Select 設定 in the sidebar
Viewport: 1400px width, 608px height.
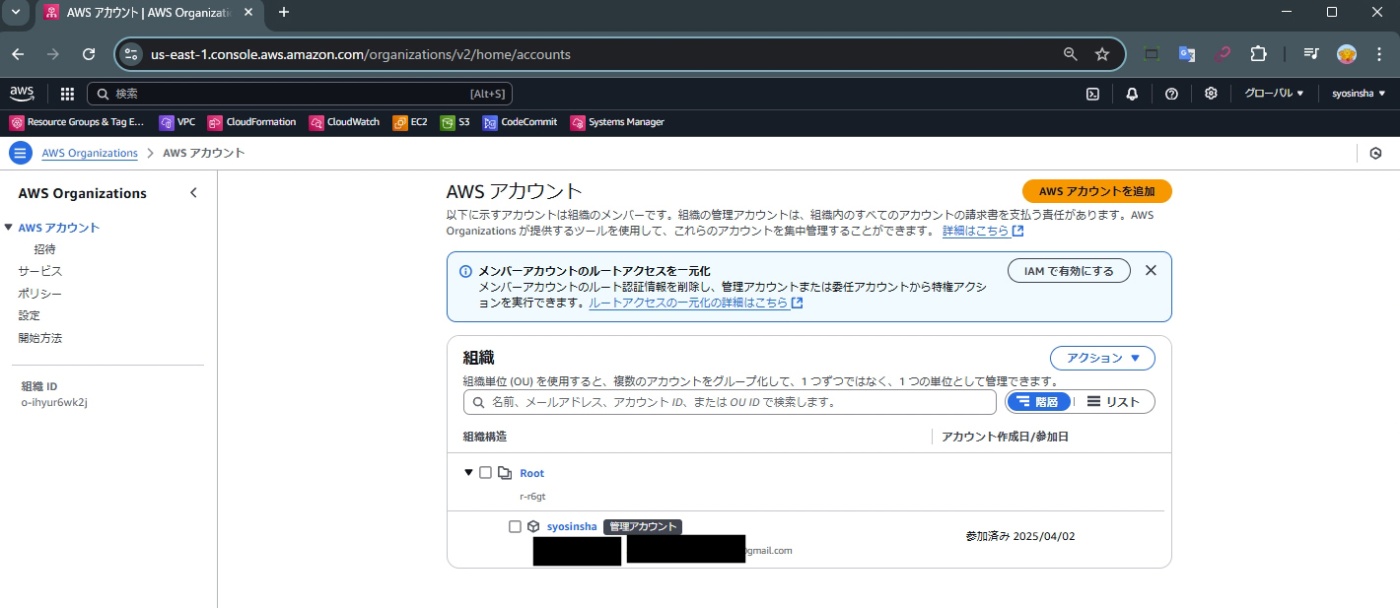(29, 315)
